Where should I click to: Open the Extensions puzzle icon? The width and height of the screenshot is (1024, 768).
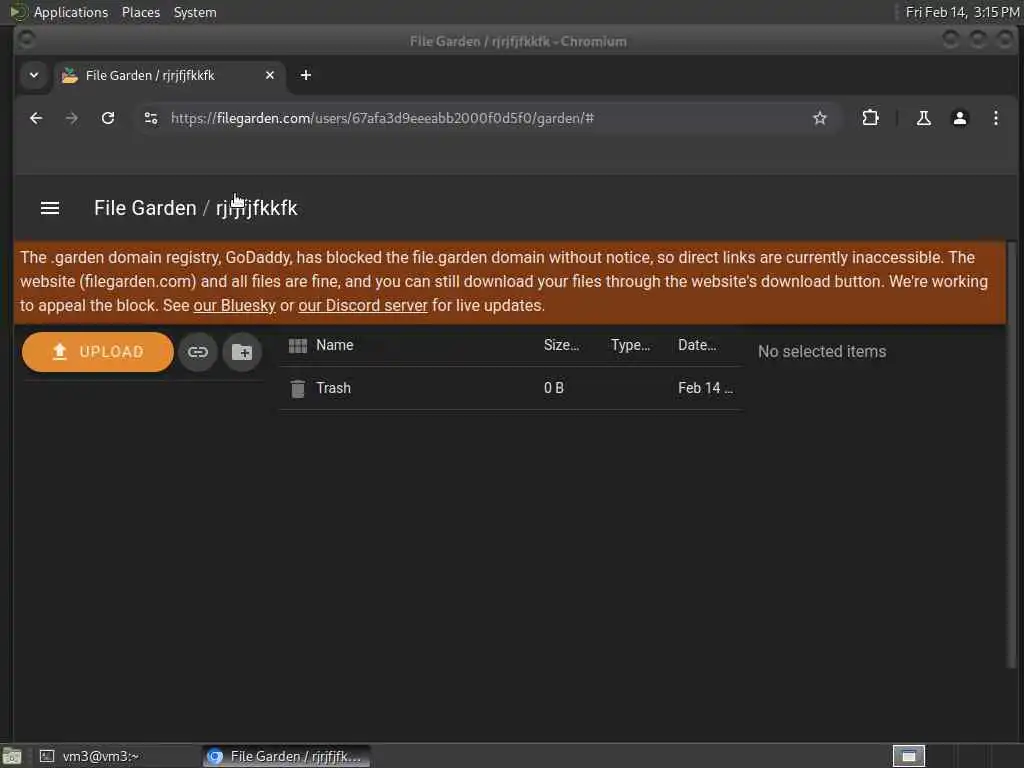(871, 118)
